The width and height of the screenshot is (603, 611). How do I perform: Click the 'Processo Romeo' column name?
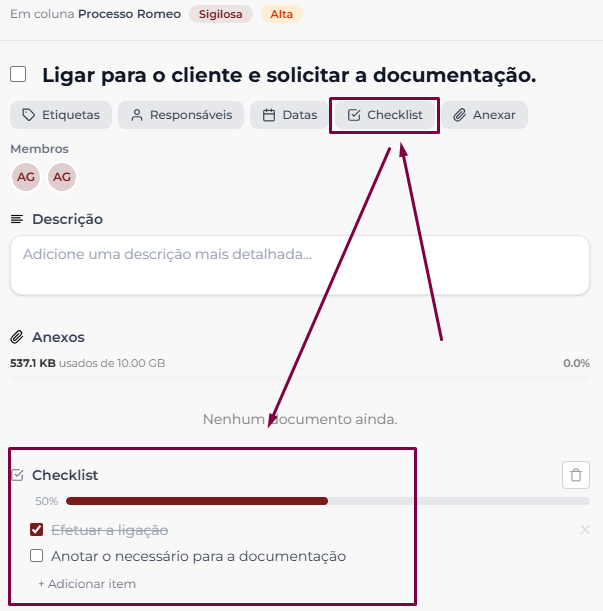pos(129,14)
